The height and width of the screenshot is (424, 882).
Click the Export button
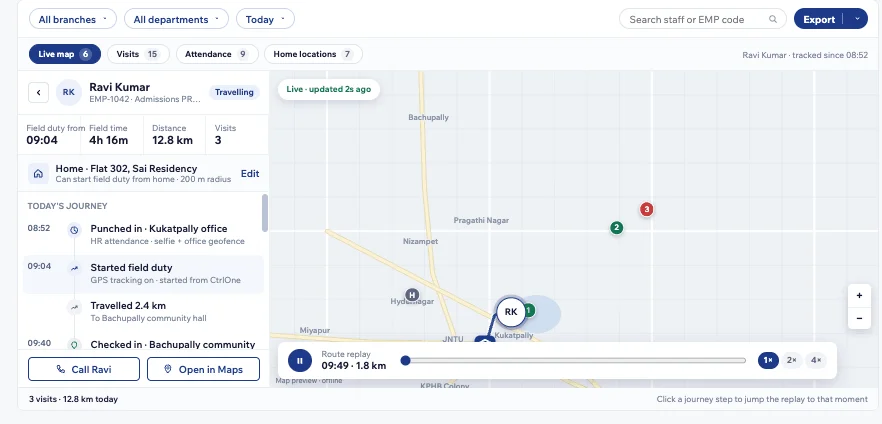818,19
